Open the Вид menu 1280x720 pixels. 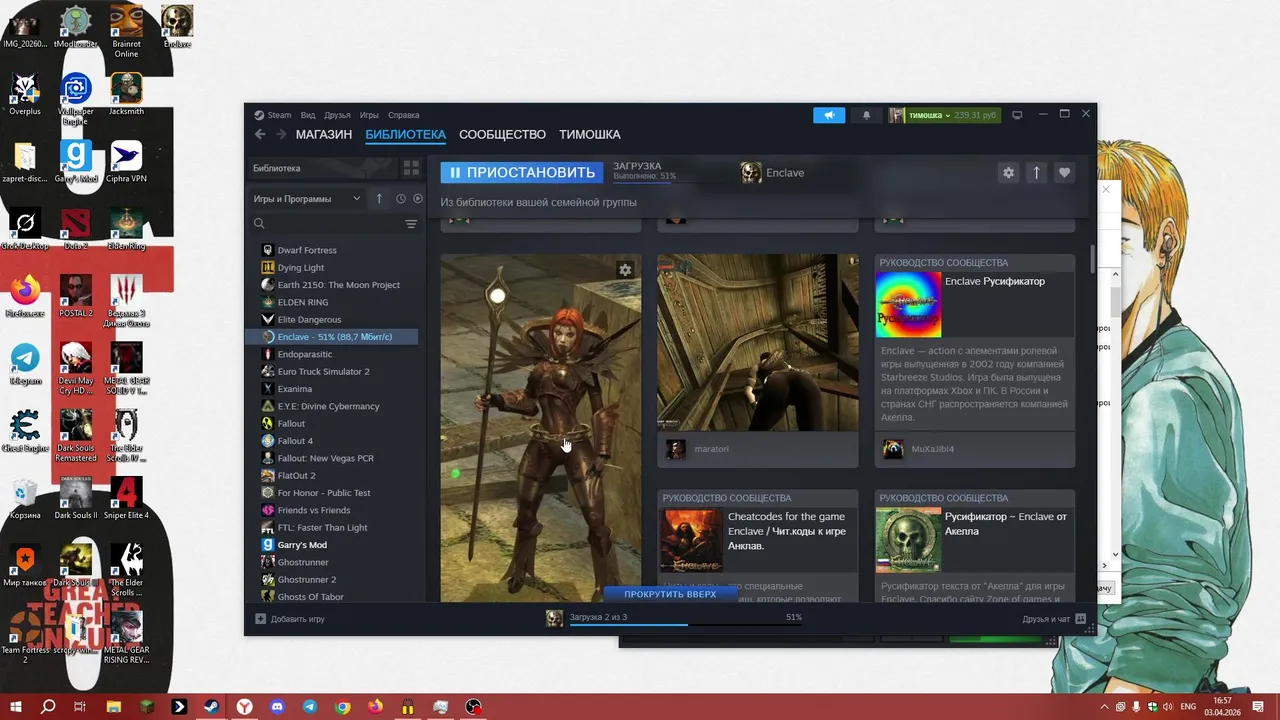[x=308, y=115]
